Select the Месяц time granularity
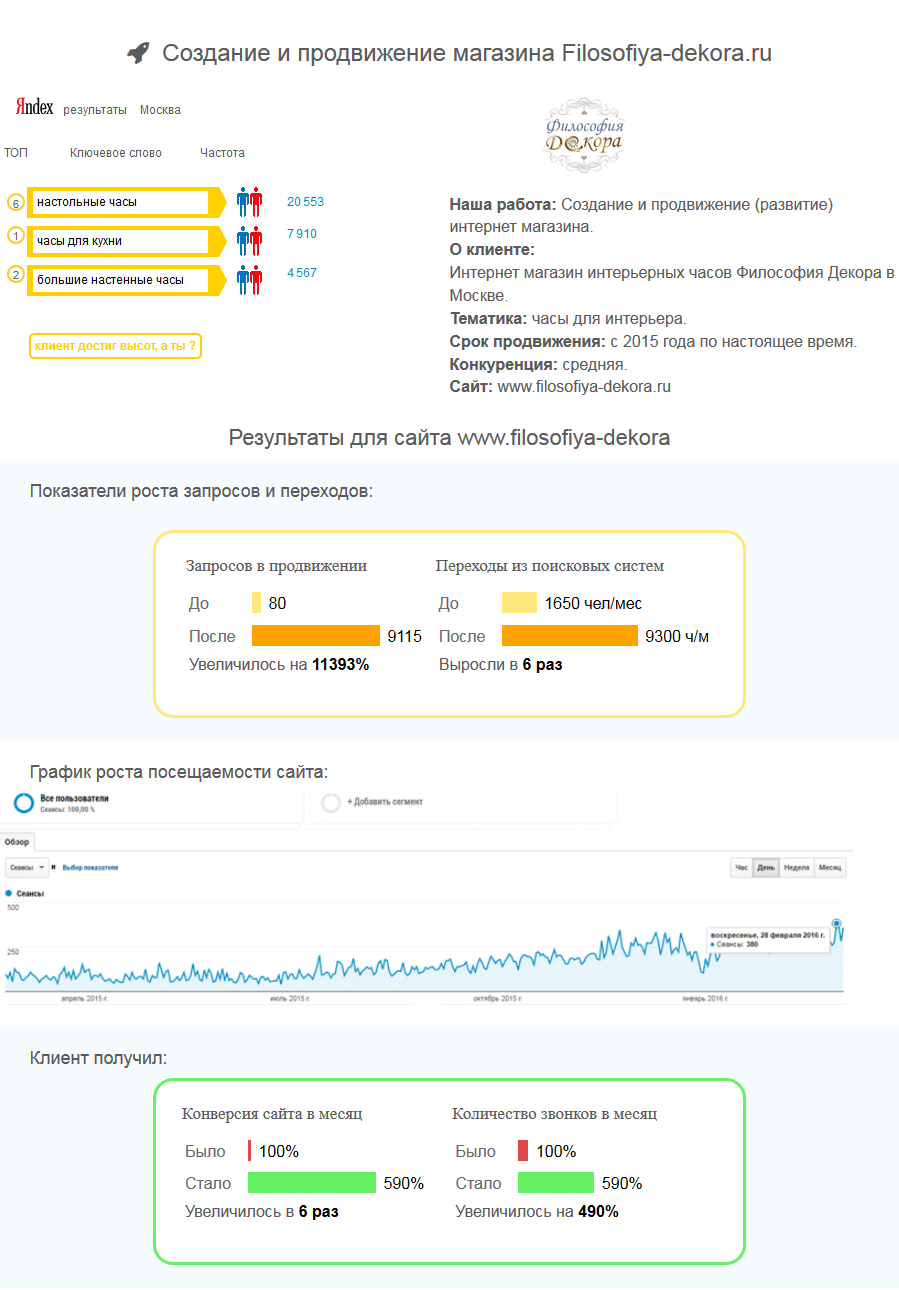Image resolution: width=899 pixels, height=1290 pixels. 830,868
